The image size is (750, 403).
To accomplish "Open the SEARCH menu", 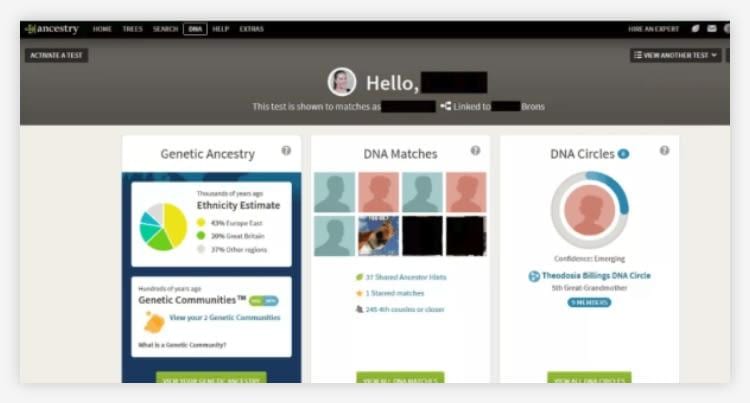I will click(165, 29).
